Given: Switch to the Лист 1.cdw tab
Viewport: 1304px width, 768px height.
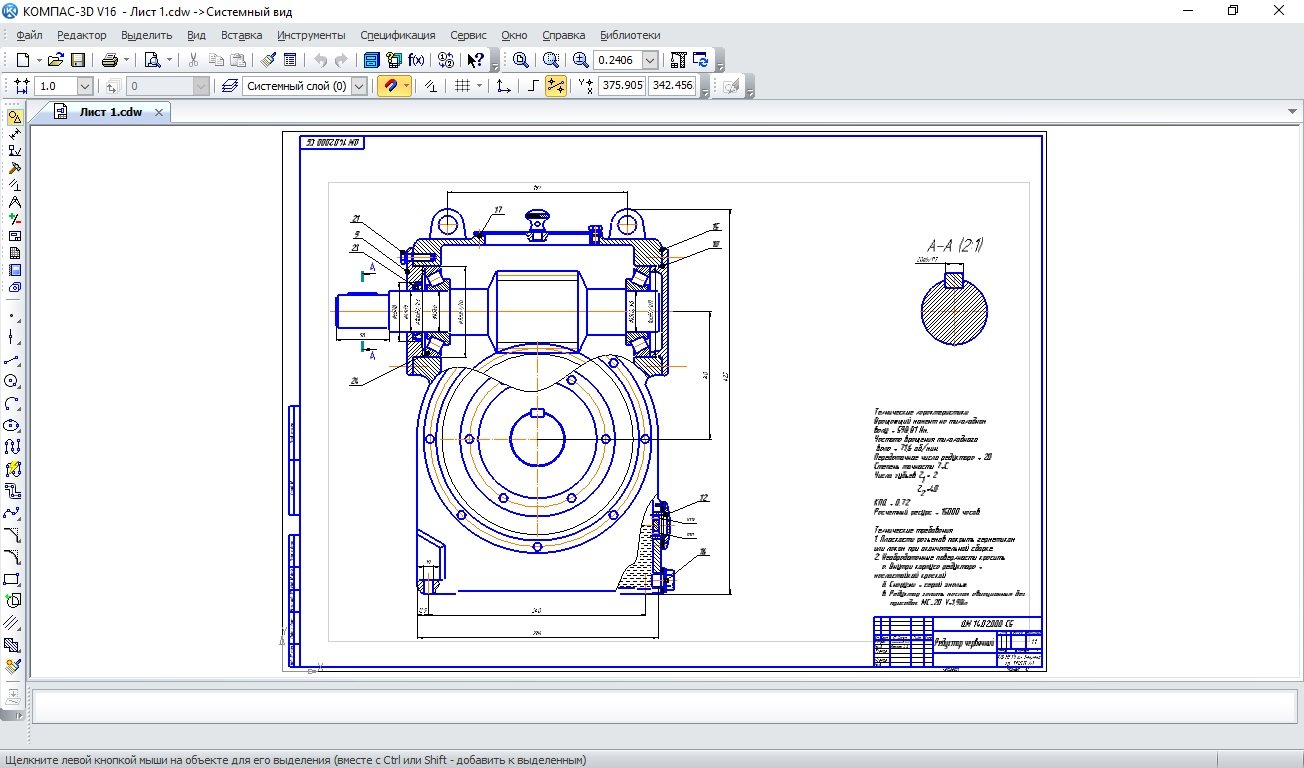Looking at the screenshot, I should coord(110,112).
